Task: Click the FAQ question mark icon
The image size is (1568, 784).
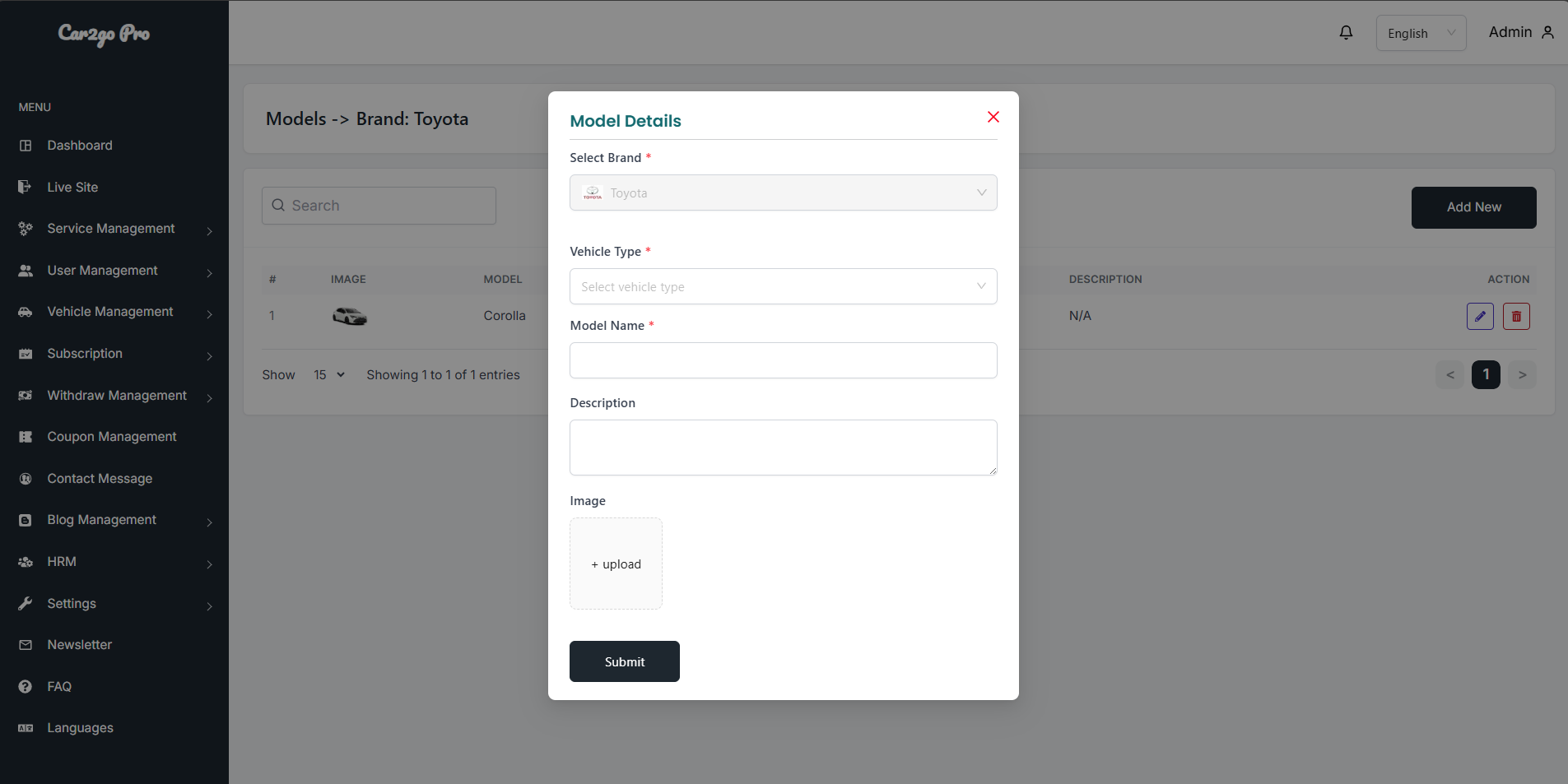Action: [26, 687]
